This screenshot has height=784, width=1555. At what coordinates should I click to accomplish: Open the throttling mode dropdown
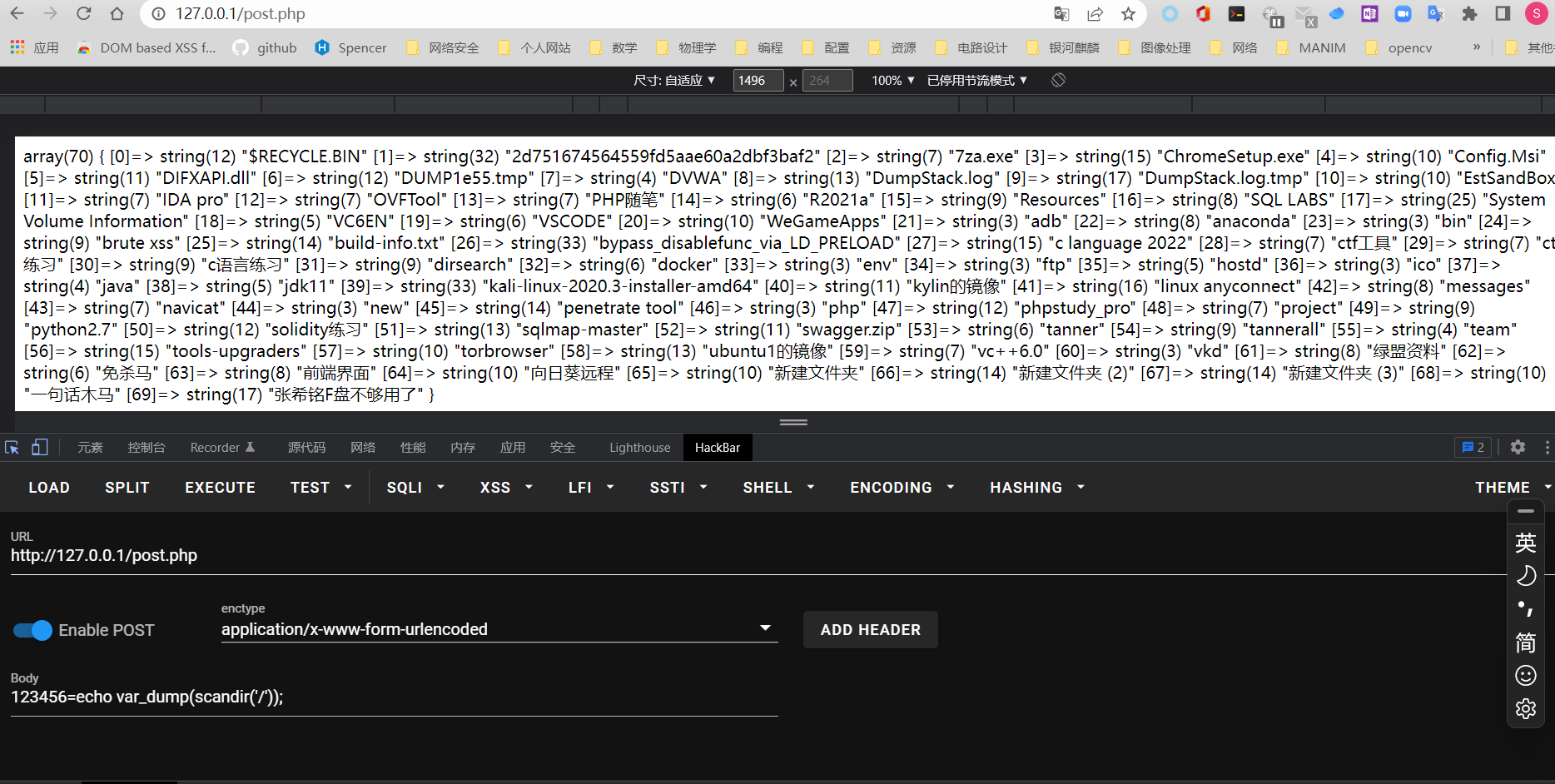977,80
